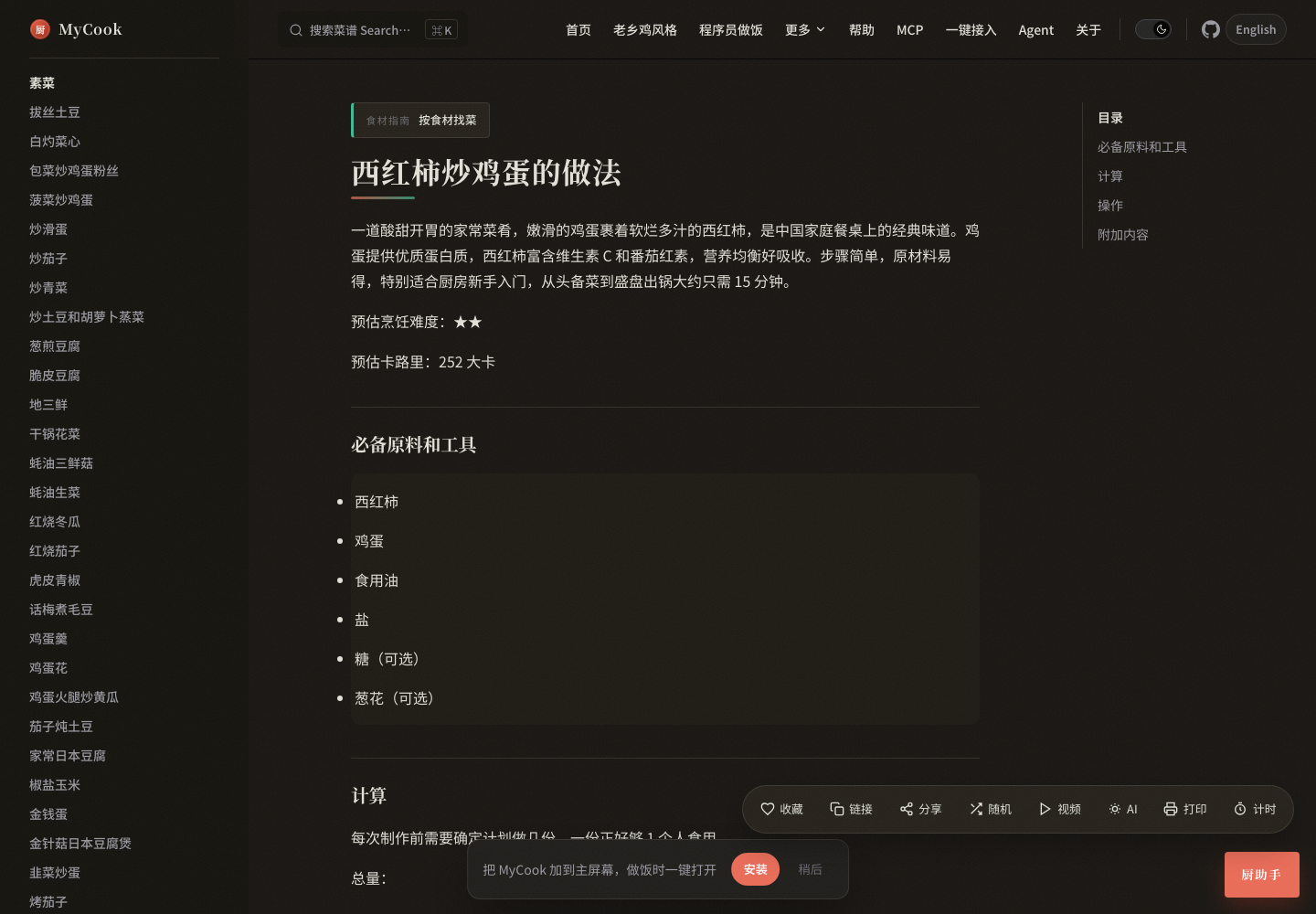Open 白灼菜心 recipe in sidebar

(x=55, y=142)
